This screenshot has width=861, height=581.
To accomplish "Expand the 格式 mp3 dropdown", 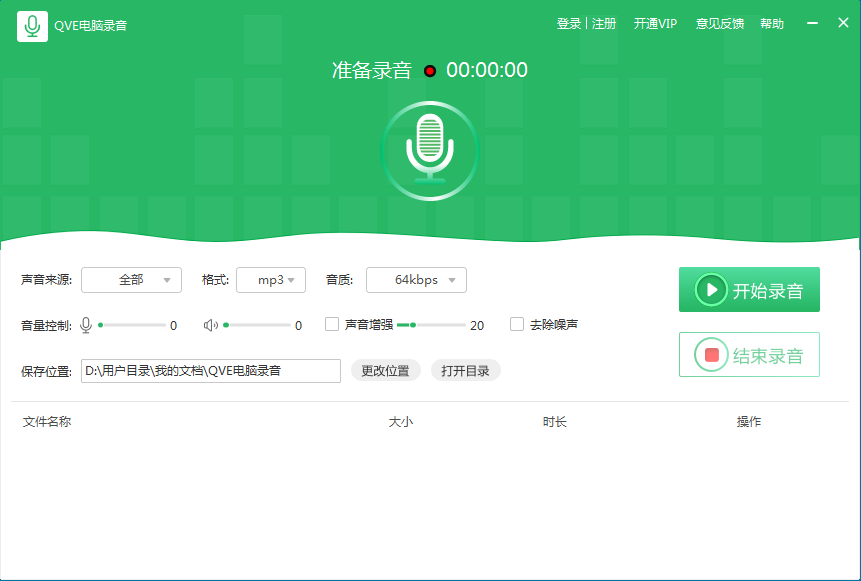I will point(271,280).
